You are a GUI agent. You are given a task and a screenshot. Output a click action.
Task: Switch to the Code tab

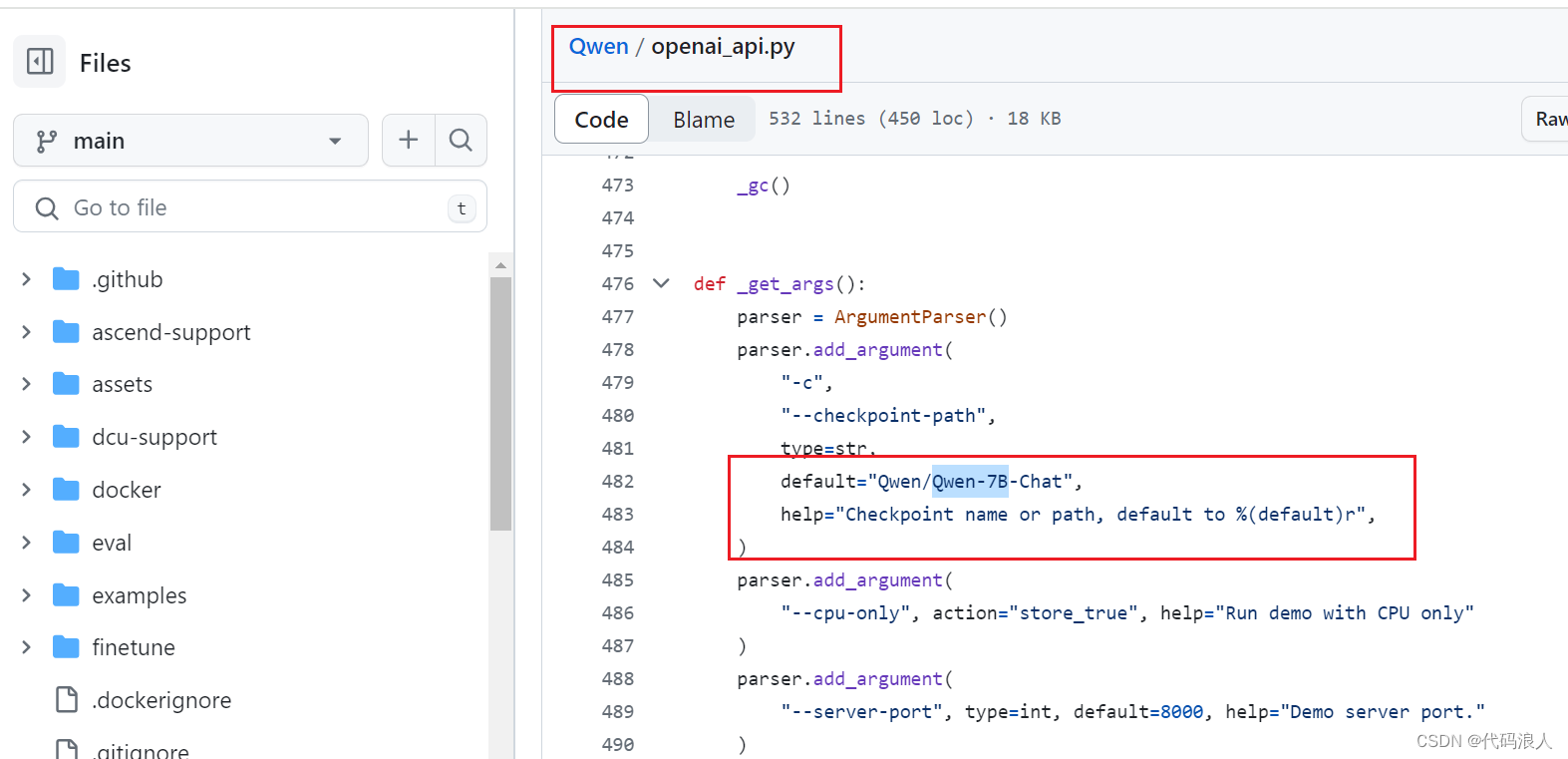[x=602, y=119]
